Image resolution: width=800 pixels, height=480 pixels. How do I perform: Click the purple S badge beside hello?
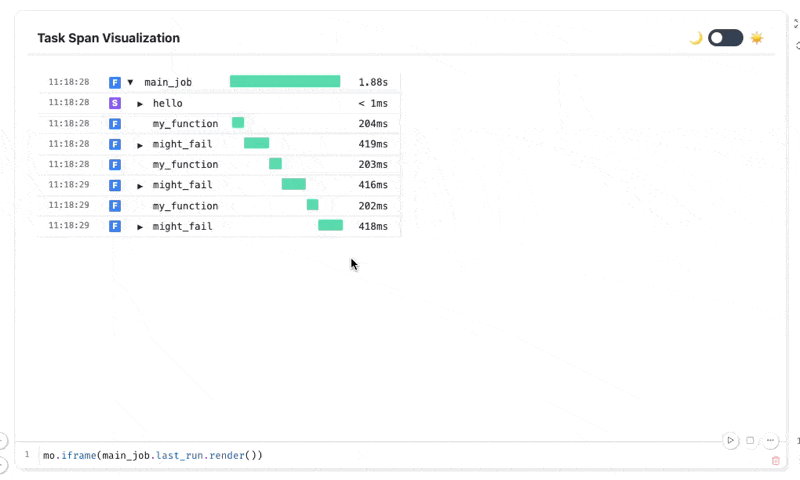click(x=115, y=103)
